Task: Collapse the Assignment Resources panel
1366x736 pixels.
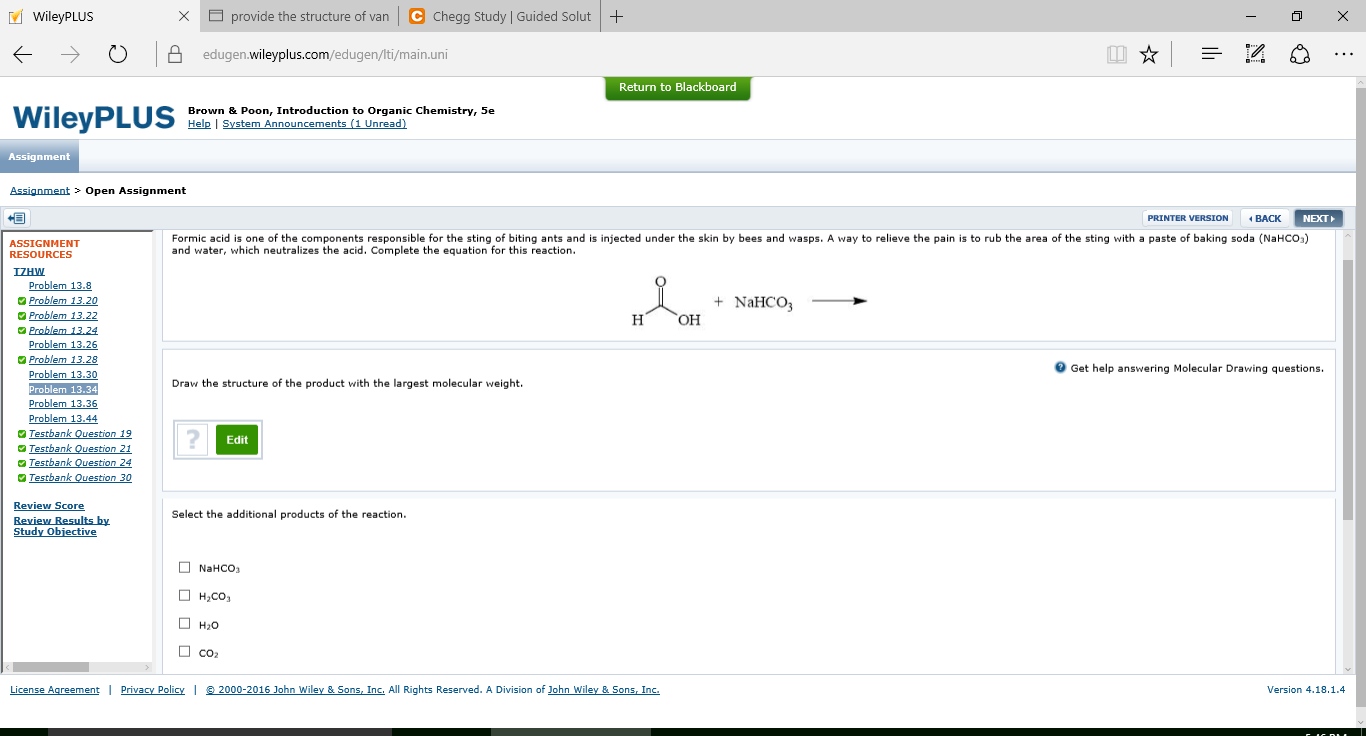Action: pyautogui.click(x=17, y=217)
